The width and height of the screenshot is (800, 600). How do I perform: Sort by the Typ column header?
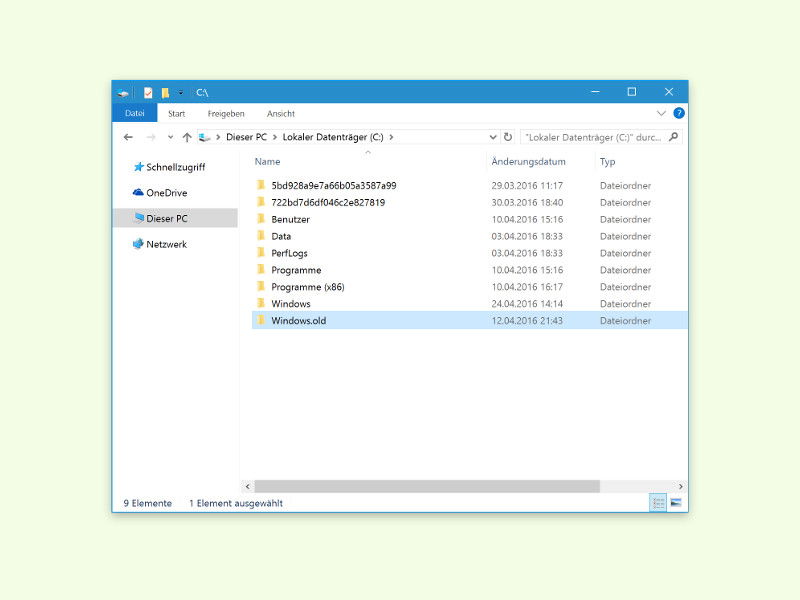click(607, 162)
